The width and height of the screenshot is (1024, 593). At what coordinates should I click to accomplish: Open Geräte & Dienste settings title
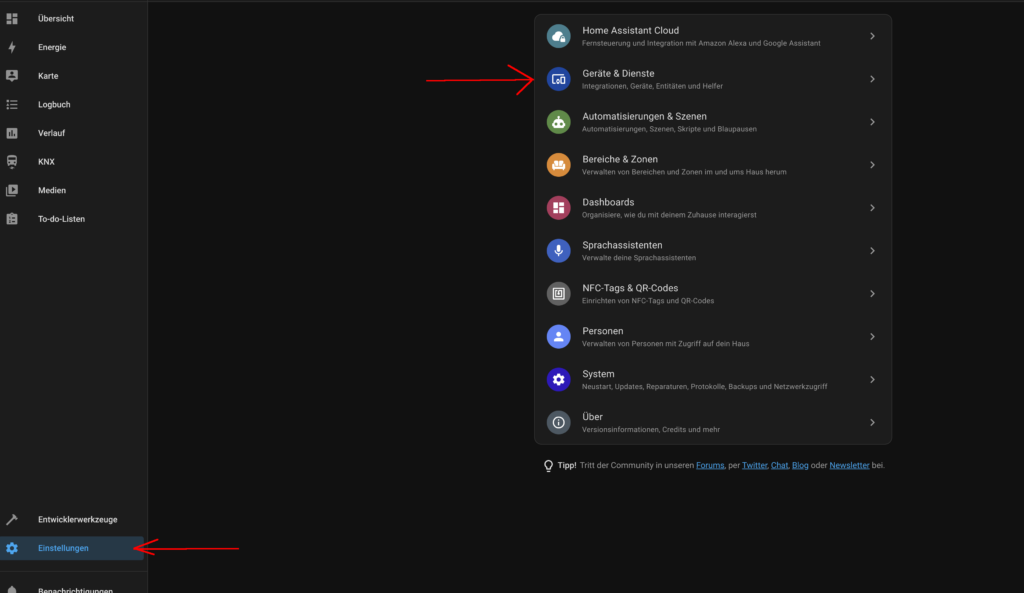(618, 74)
